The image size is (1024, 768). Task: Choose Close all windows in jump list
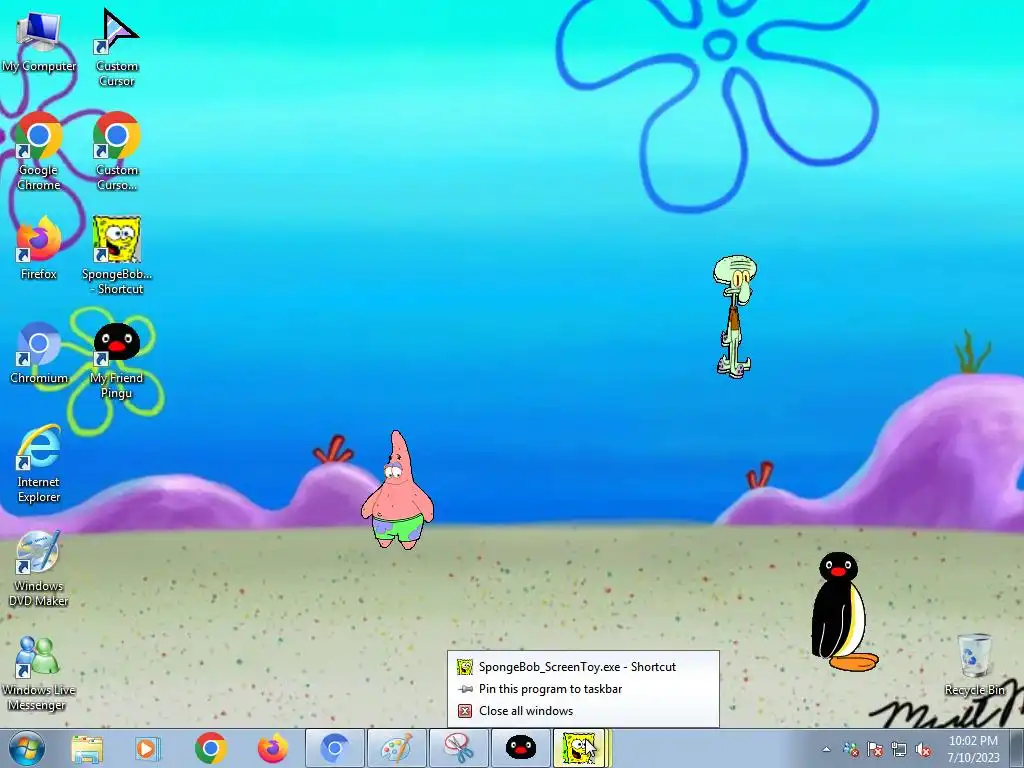[x=583, y=711]
